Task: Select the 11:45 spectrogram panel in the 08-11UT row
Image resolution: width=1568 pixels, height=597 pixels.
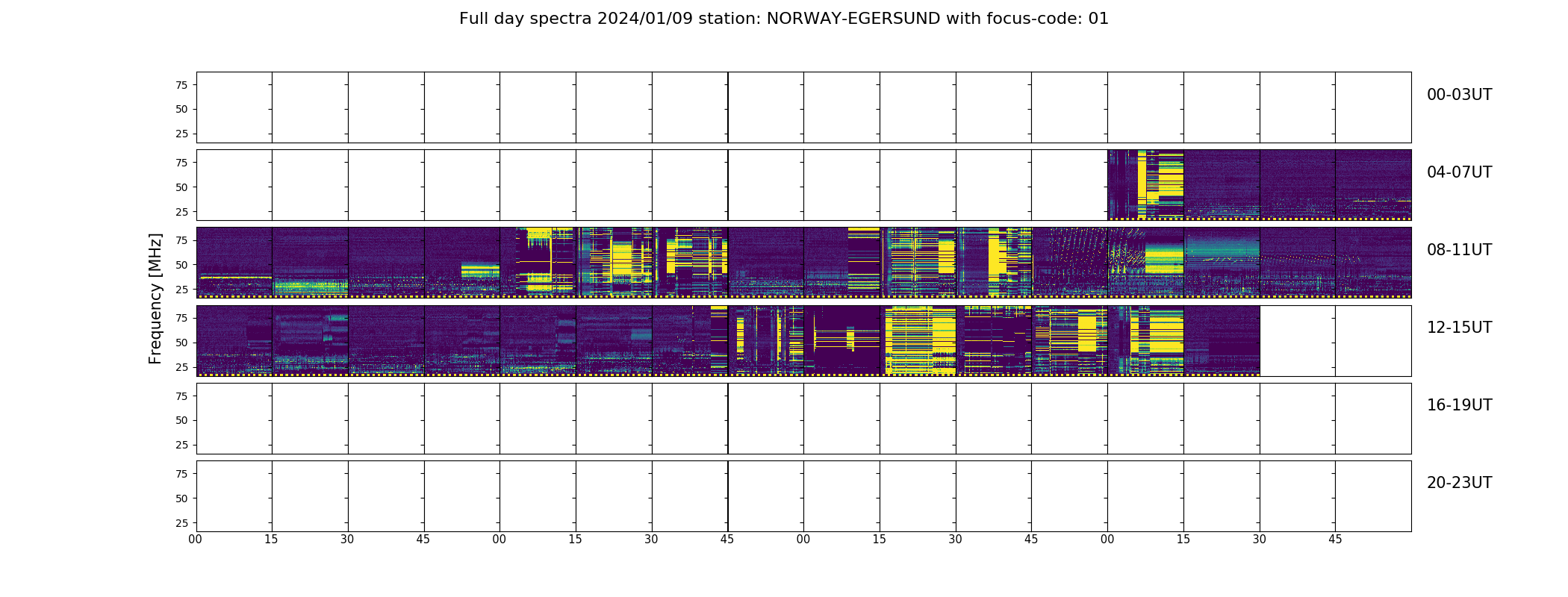Action: tap(1373, 263)
